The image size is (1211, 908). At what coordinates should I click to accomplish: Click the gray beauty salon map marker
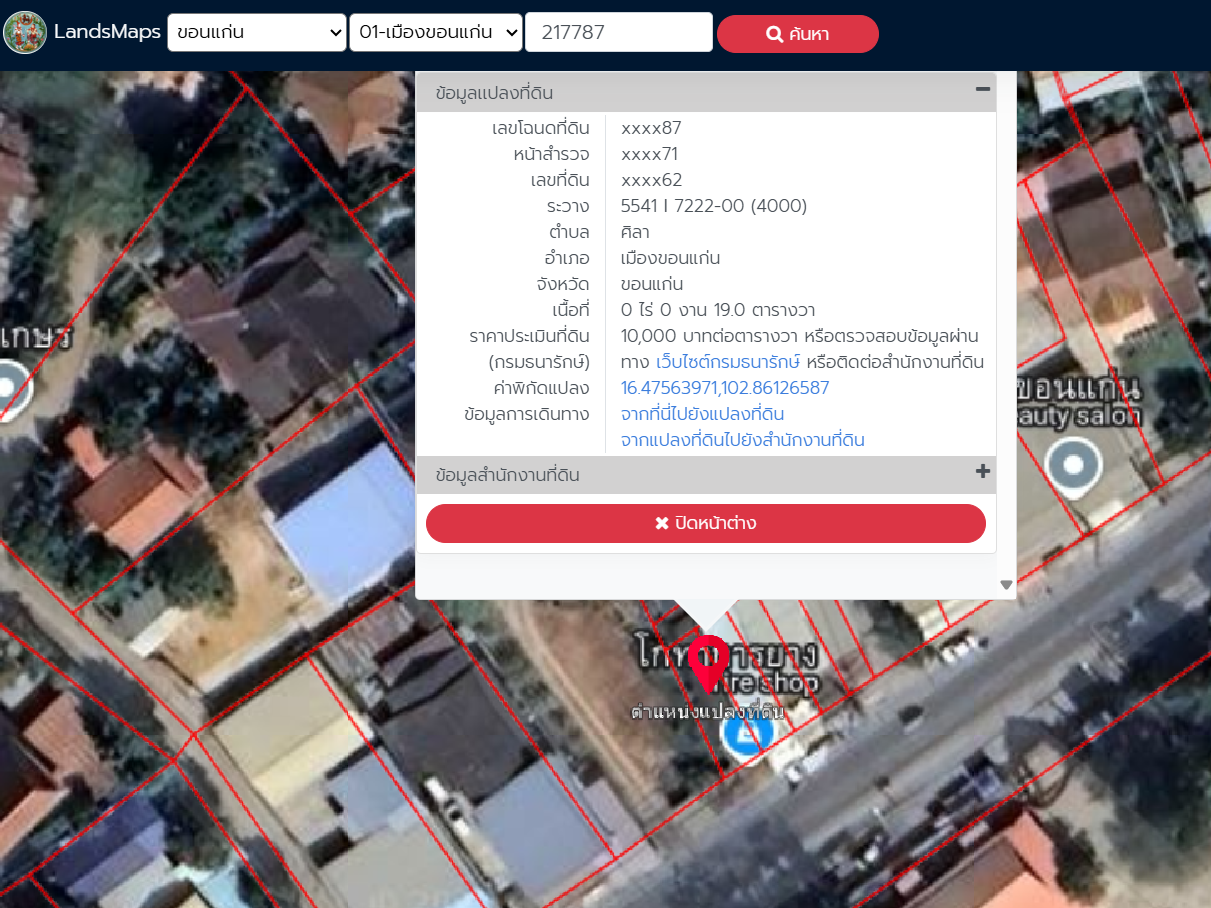pyautogui.click(x=1074, y=468)
